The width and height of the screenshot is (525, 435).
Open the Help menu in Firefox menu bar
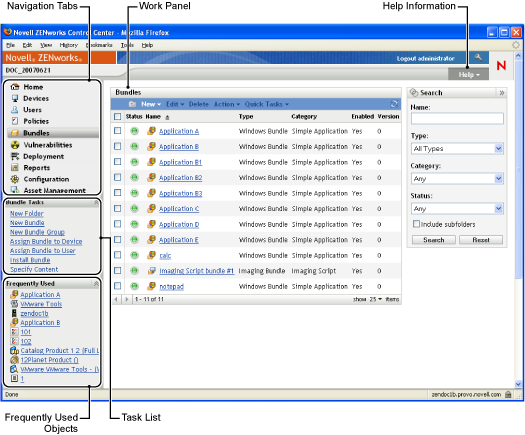coord(147,45)
